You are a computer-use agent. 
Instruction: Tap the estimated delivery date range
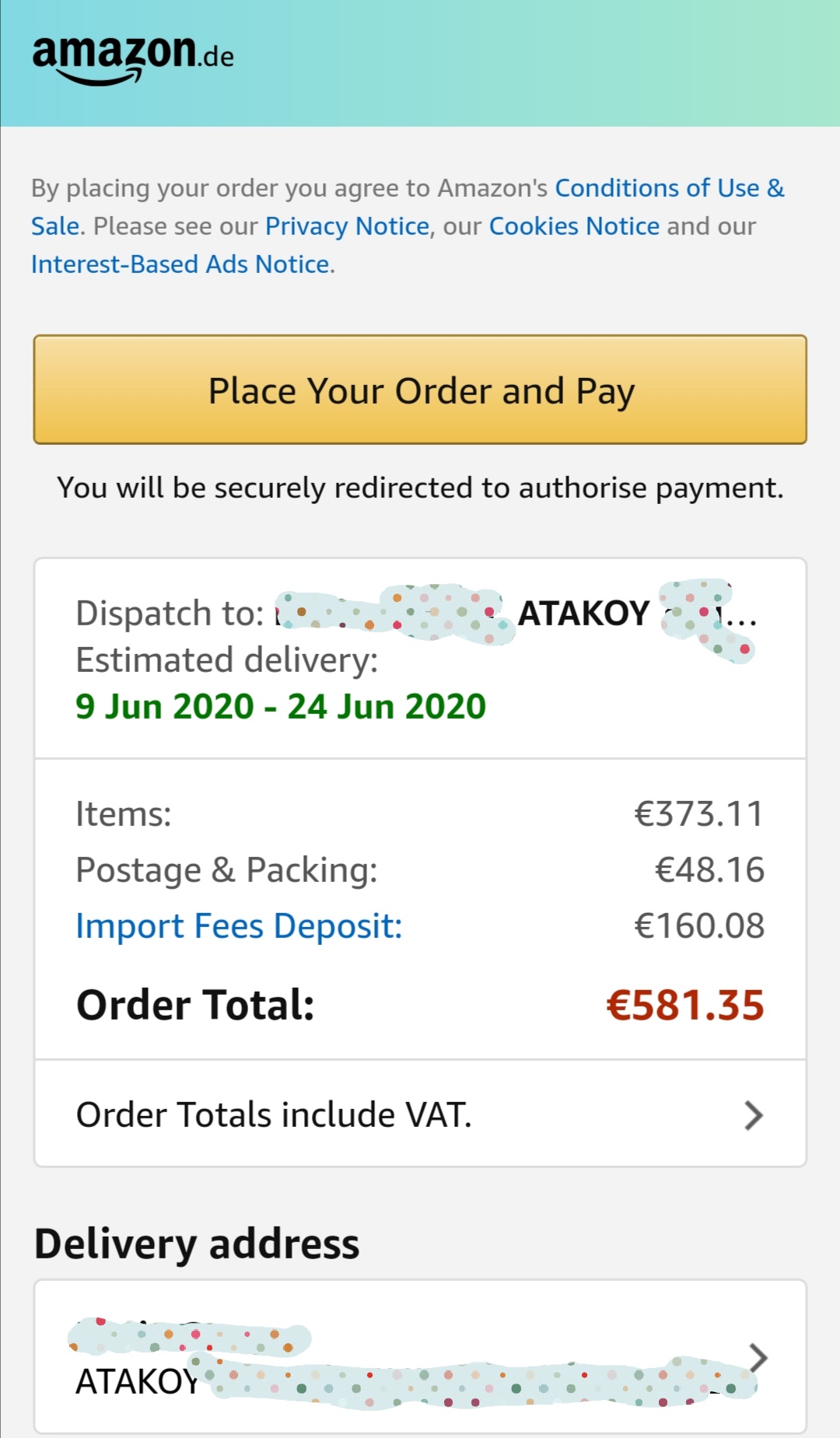(x=281, y=707)
